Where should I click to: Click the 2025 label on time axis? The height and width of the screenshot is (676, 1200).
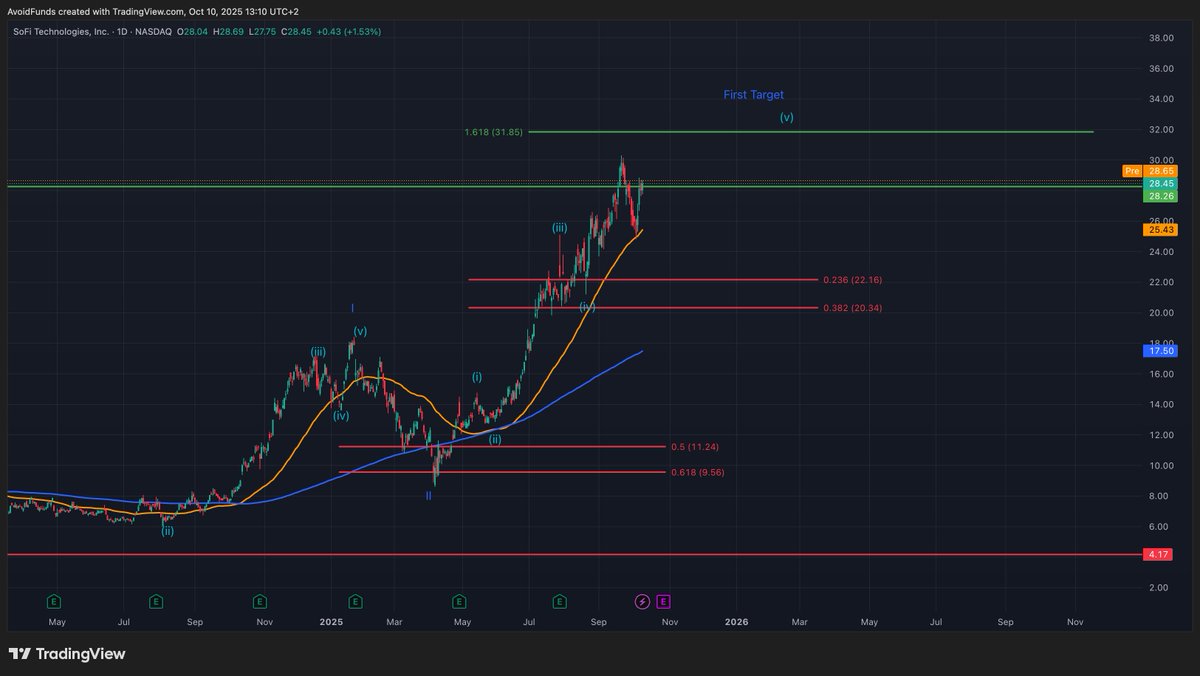click(x=331, y=622)
